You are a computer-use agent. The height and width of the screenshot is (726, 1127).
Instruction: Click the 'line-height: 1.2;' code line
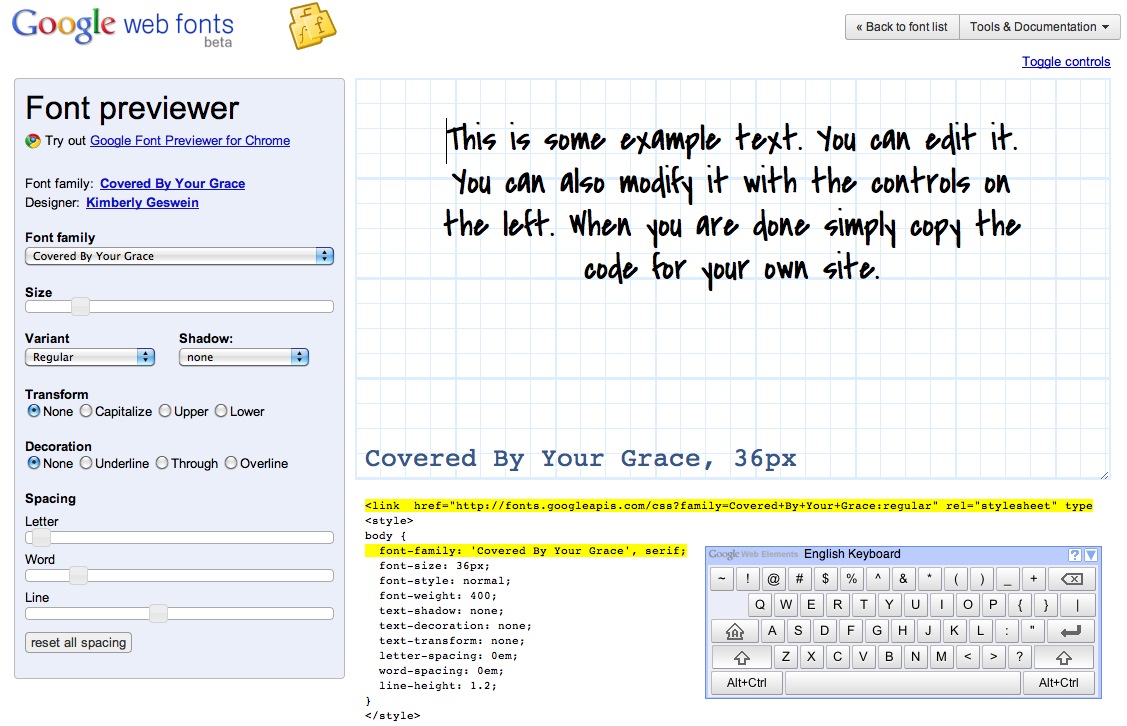438,686
